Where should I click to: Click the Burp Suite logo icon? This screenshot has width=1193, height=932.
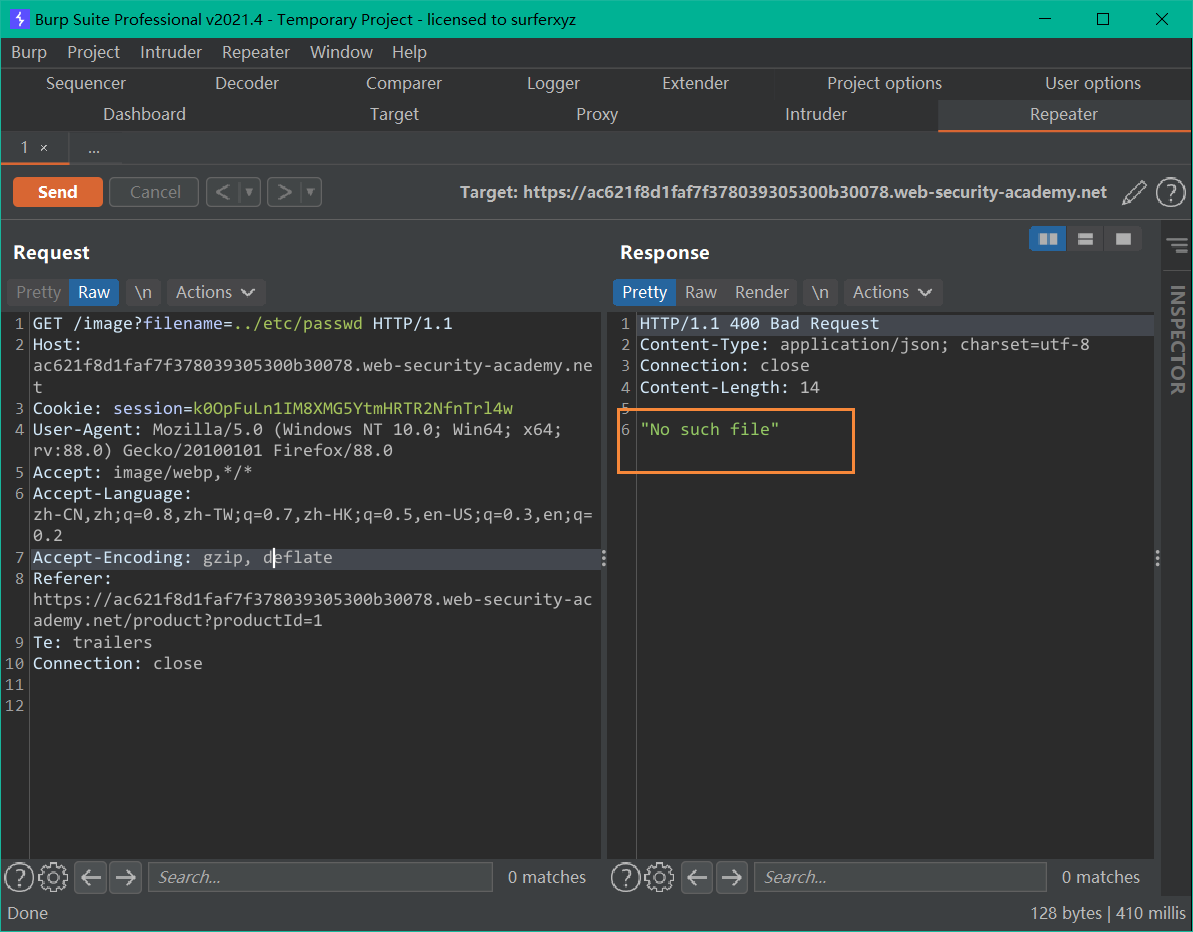pyautogui.click(x=19, y=19)
